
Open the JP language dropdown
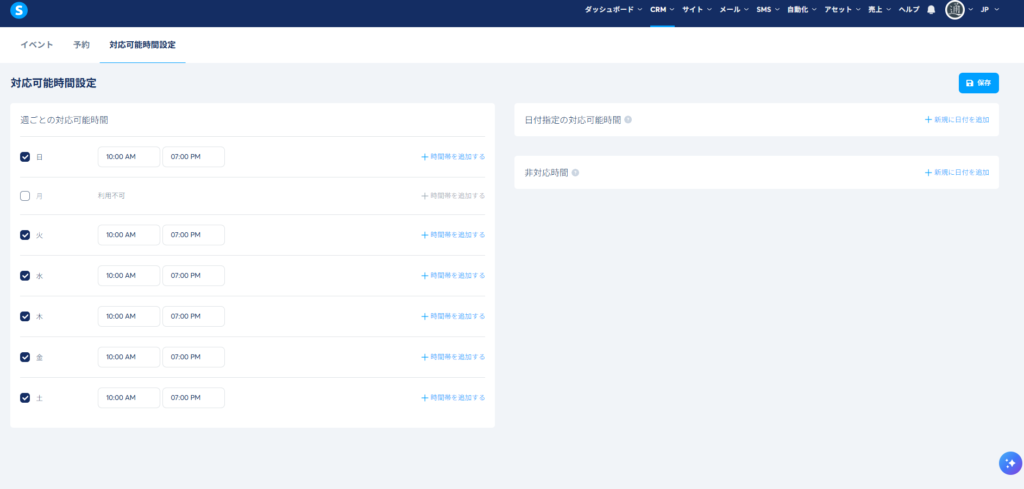[x=990, y=10]
